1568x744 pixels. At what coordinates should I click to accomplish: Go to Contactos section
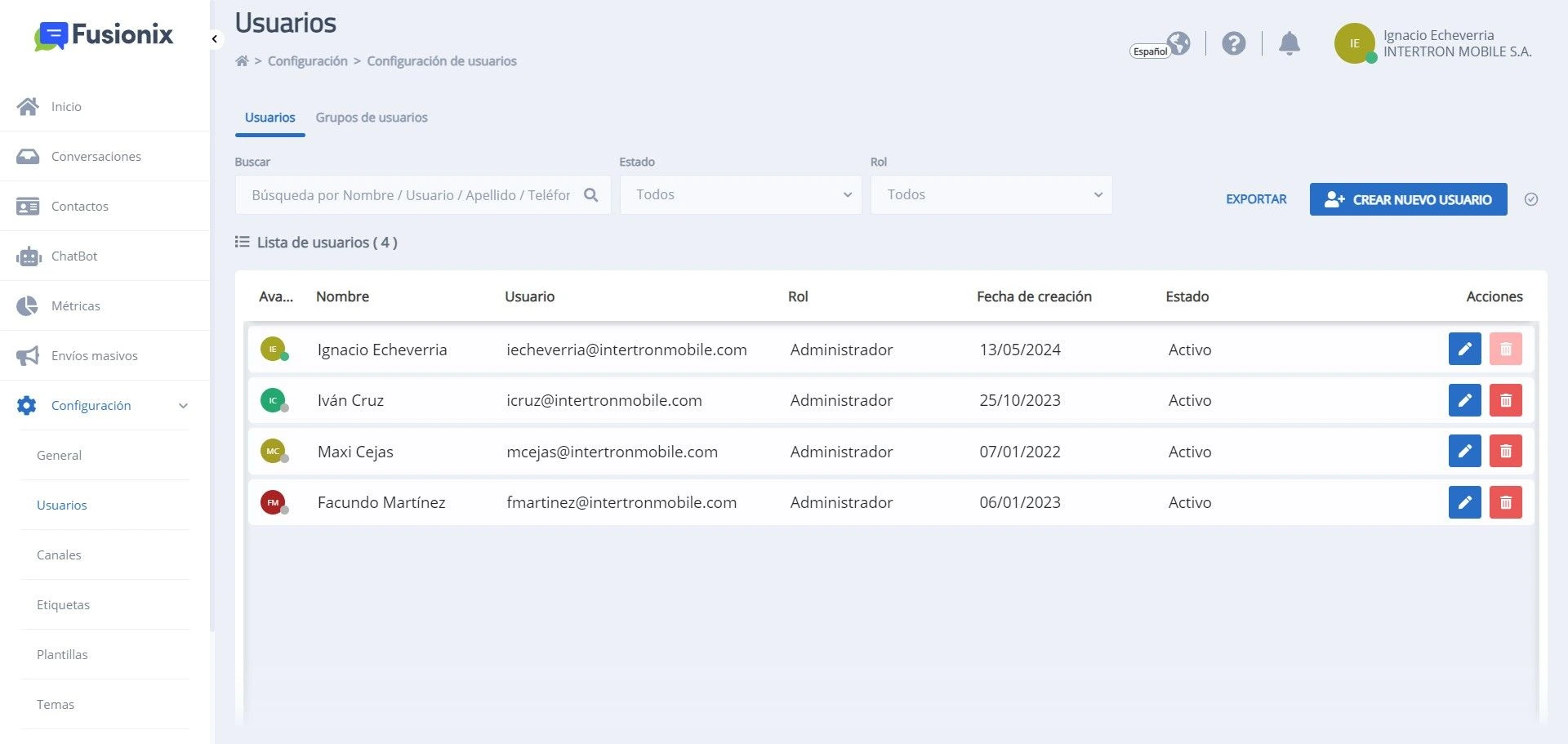click(x=79, y=206)
